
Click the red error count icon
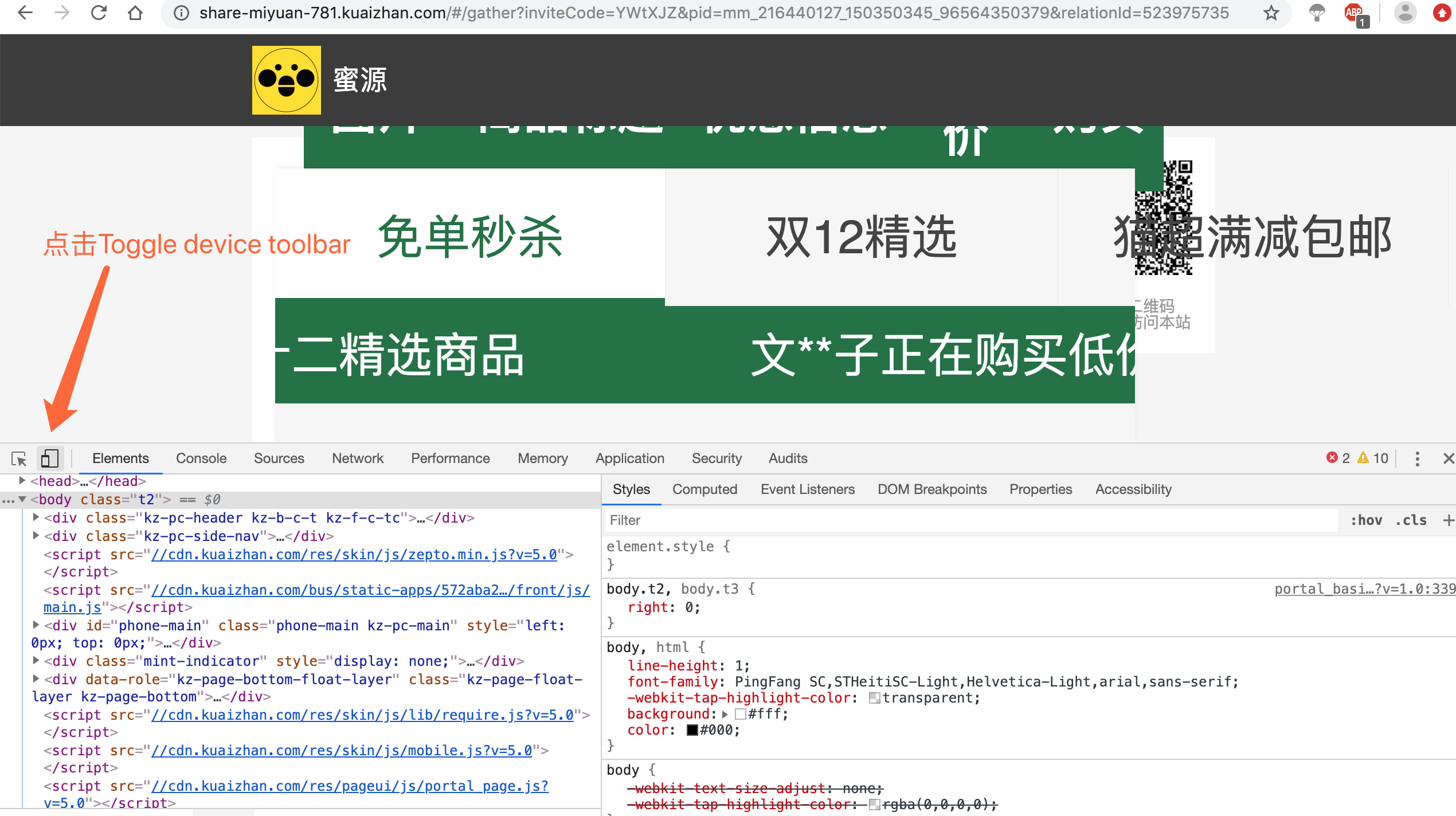coord(1332,458)
